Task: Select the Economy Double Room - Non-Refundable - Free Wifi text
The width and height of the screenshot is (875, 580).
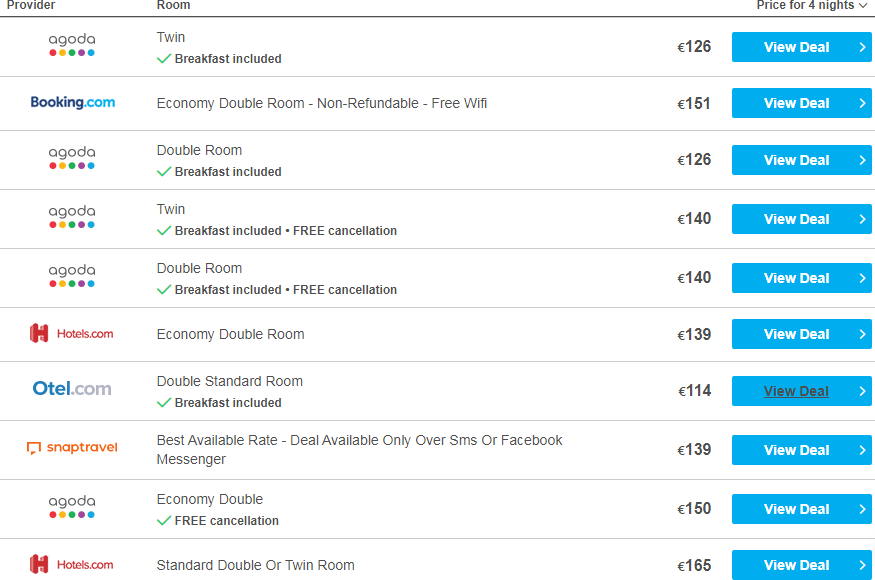Action: [321, 103]
